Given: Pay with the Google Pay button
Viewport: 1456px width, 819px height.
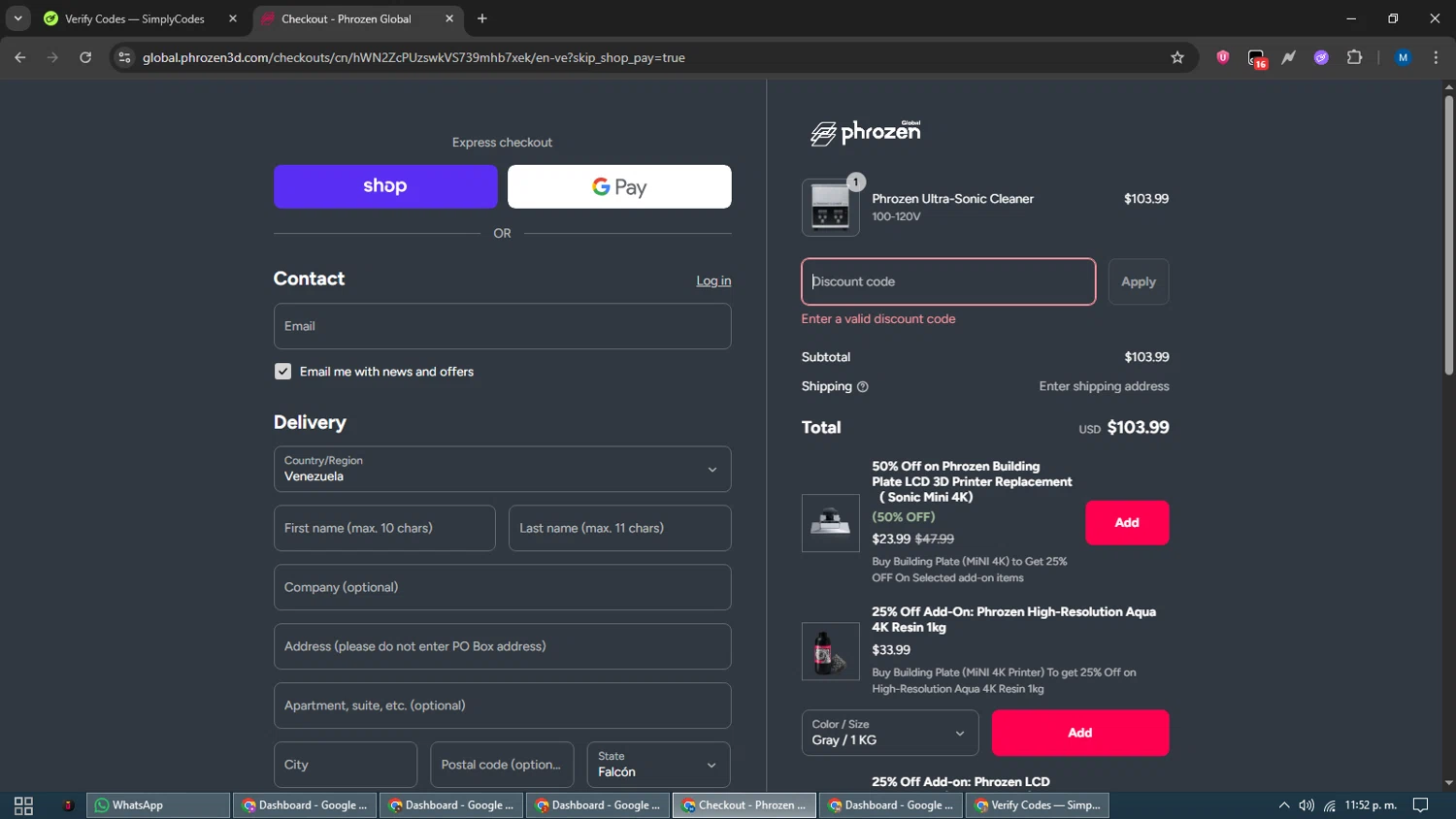Looking at the screenshot, I should (619, 186).
